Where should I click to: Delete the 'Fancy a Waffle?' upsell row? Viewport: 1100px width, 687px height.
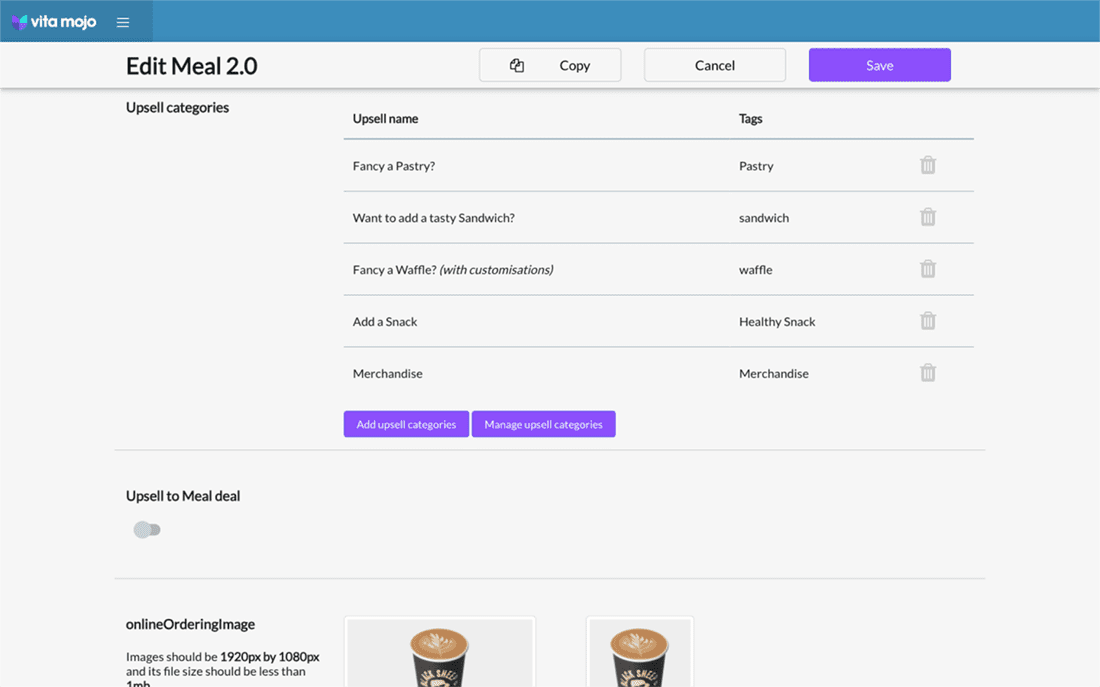click(x=927, y=269)
